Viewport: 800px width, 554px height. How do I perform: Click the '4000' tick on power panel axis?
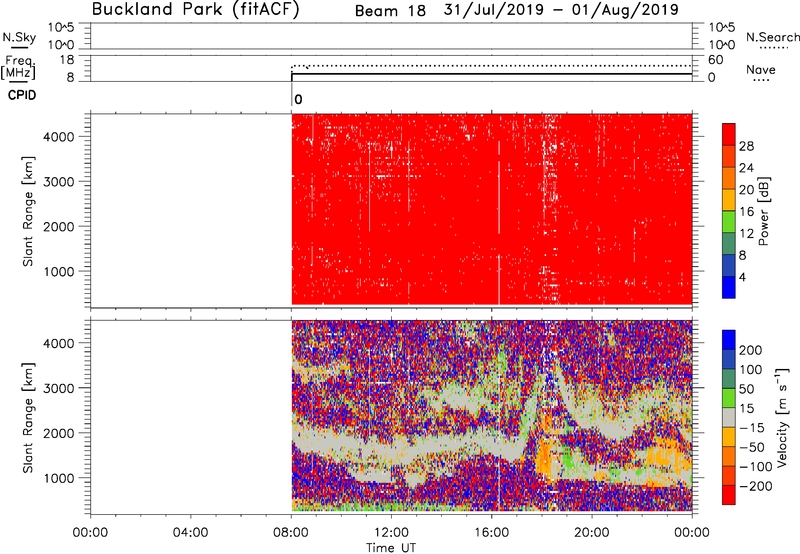pos(59,137)
